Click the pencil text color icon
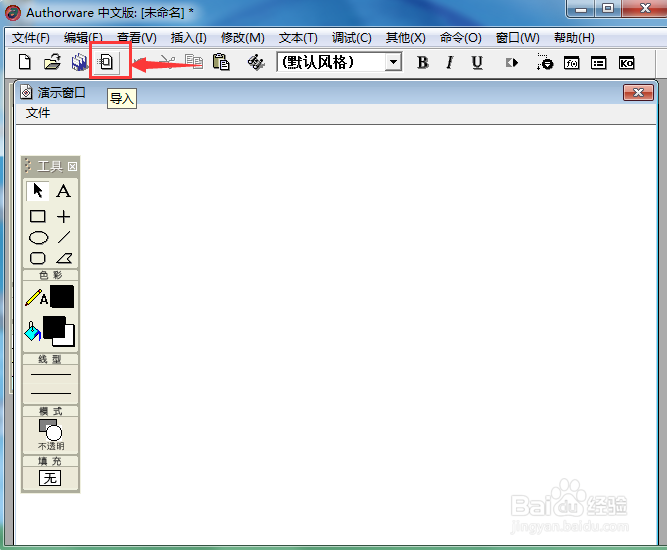Viewport: 667px width, 550px height. tap(36, 297)
